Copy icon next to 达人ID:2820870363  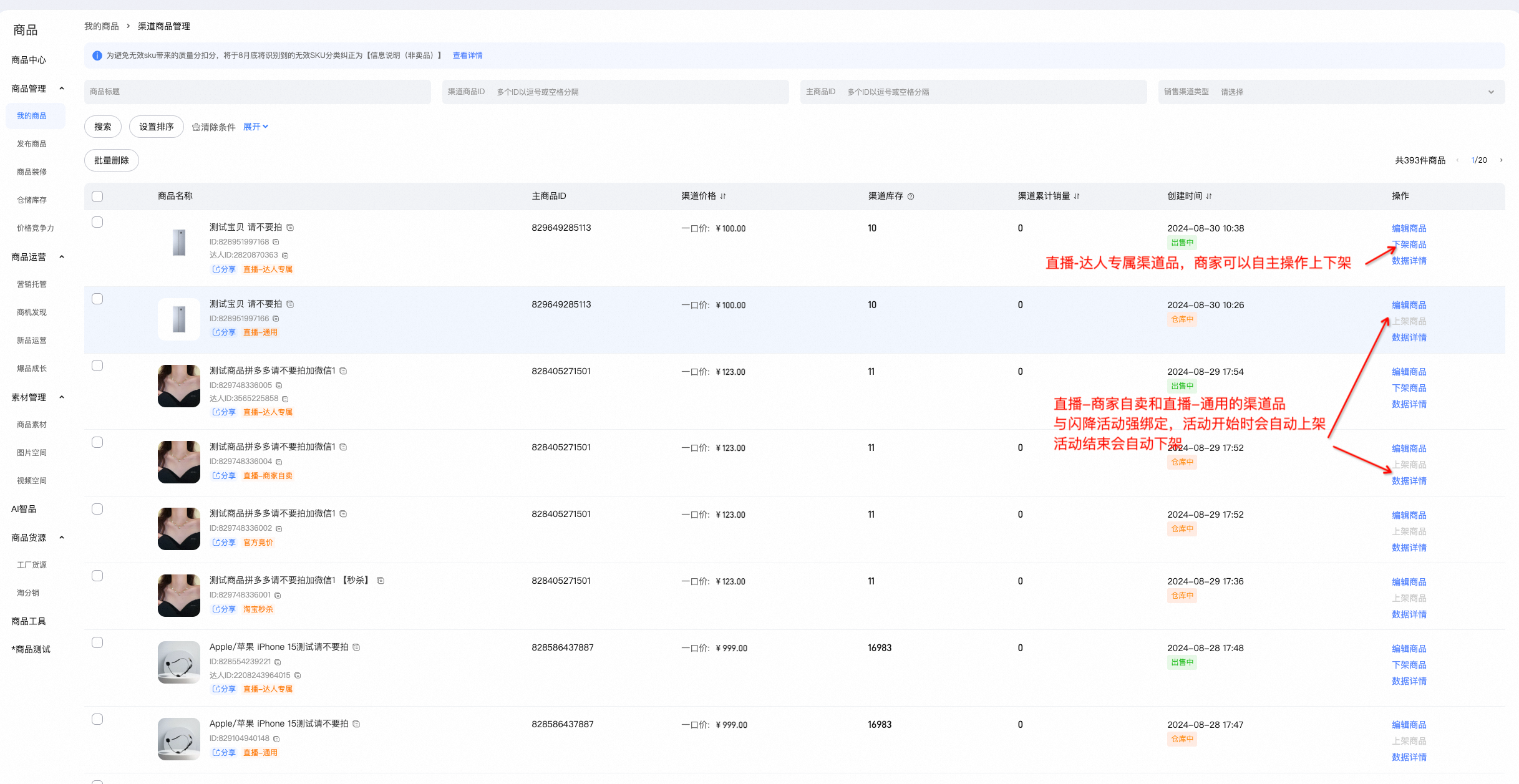pyautogui.click(x=285, y=255)
